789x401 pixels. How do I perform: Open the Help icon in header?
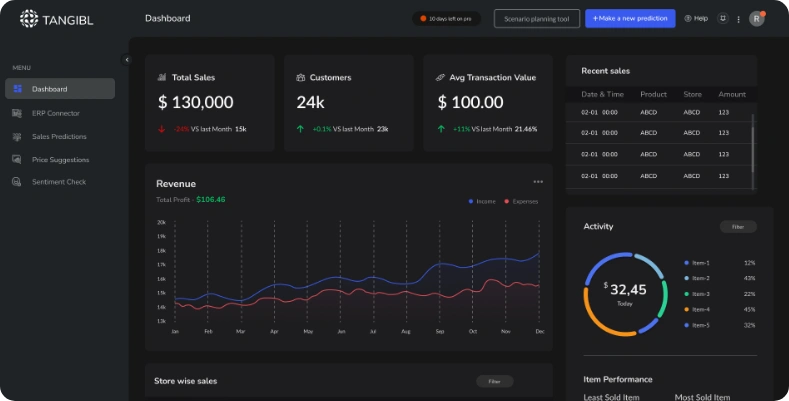pos(688,19)
